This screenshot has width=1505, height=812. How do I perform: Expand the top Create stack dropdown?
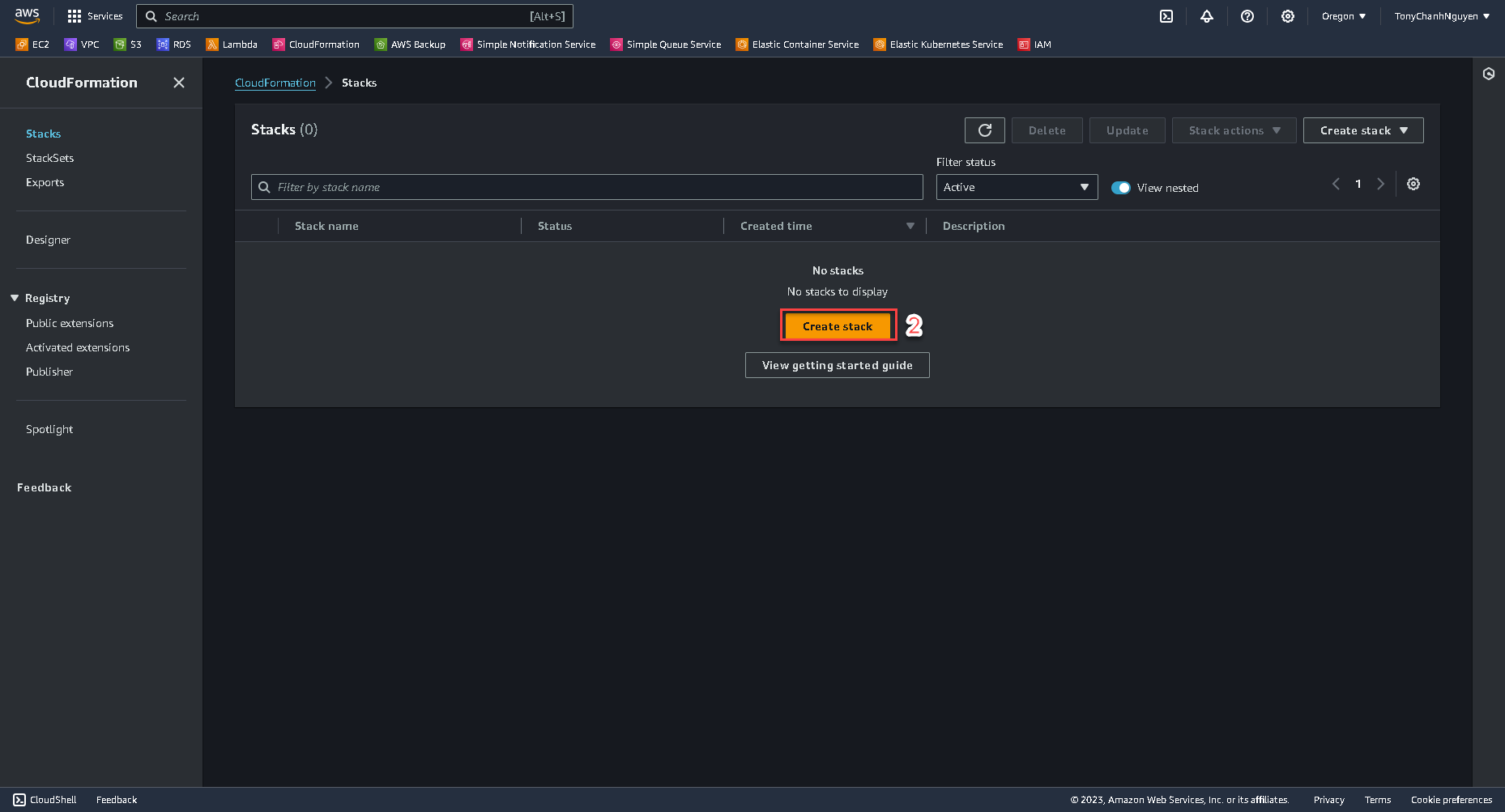pyautogui.click(x=1363, y=130)
